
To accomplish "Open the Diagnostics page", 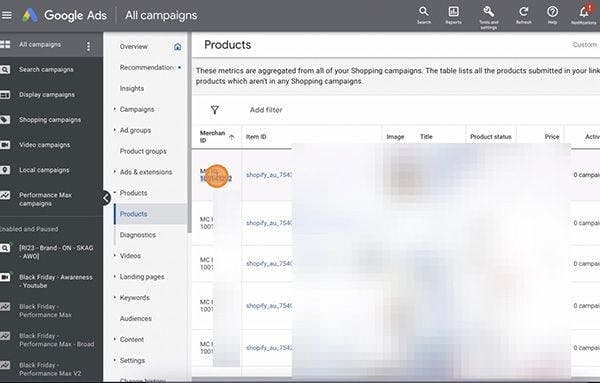I will tap(138, 235).
